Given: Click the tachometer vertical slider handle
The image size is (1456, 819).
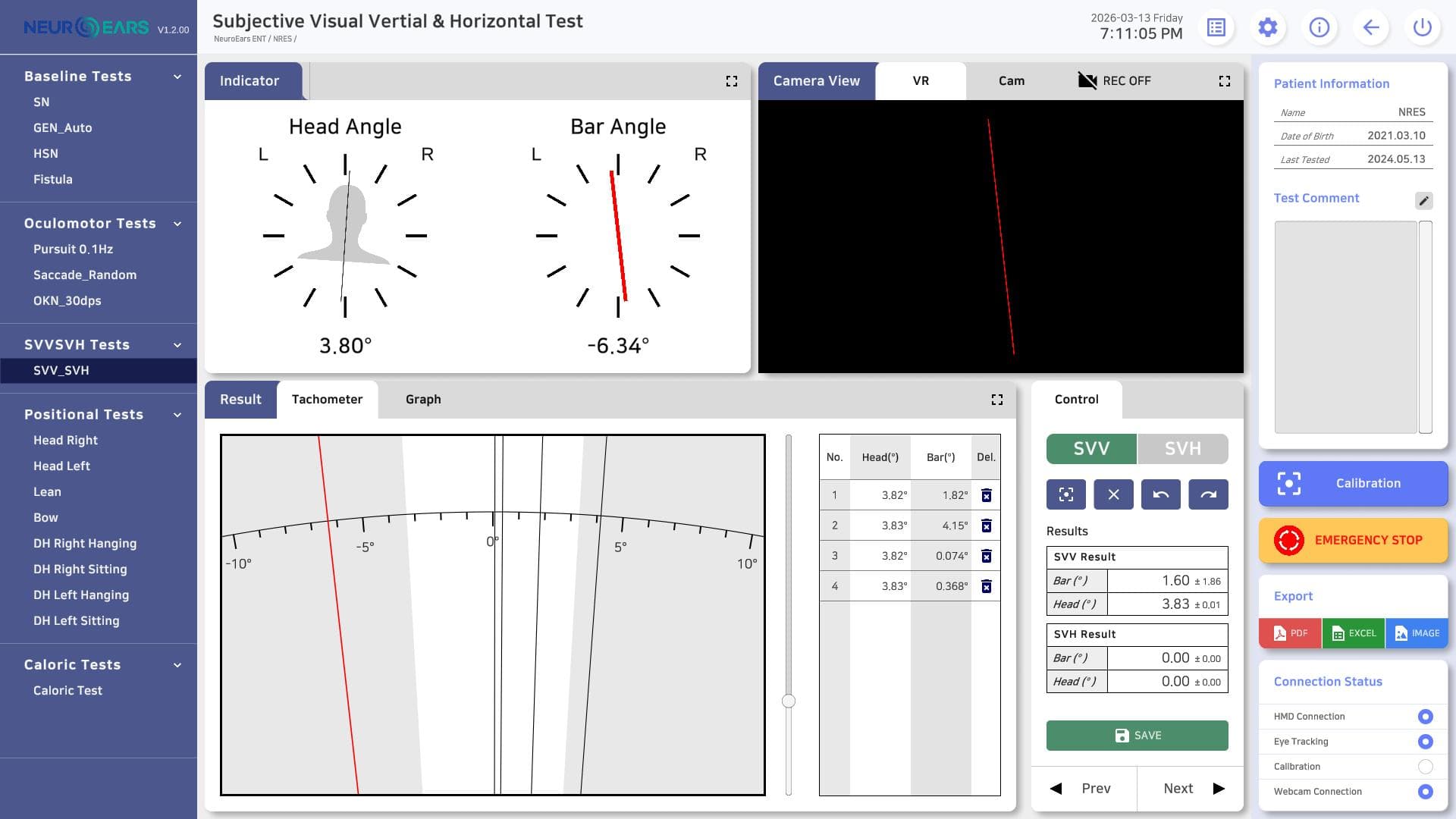Looking at the screenshot, I should pyautogui.click(x=789, y=701).
